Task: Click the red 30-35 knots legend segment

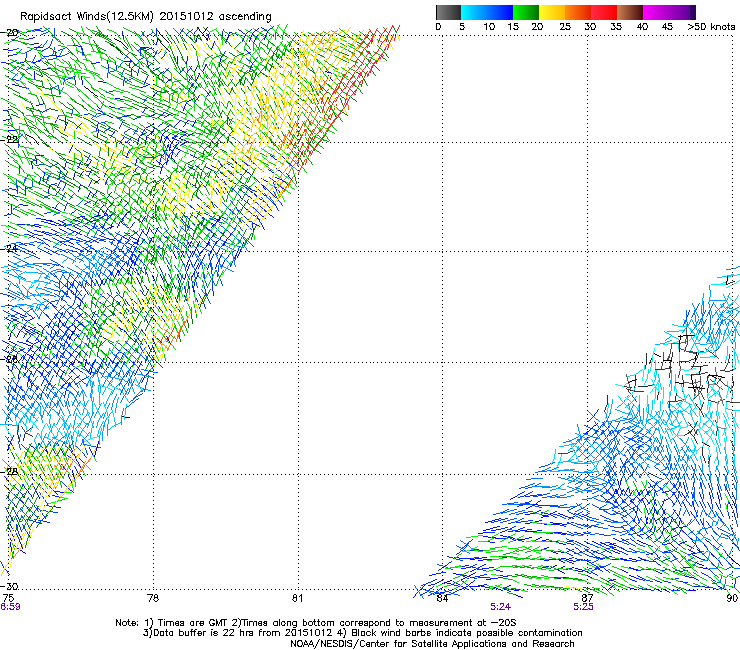Action: (604, 12)
